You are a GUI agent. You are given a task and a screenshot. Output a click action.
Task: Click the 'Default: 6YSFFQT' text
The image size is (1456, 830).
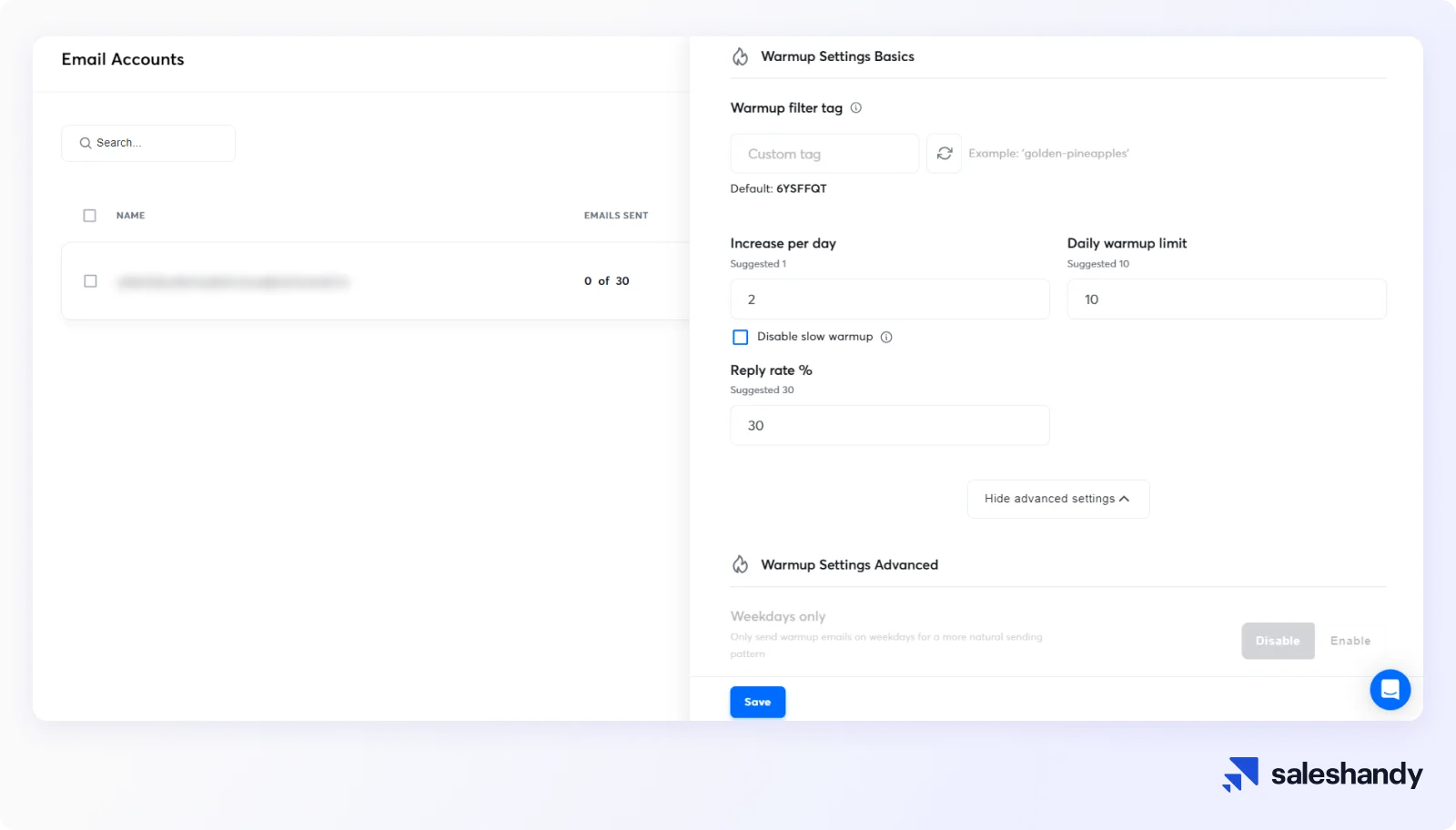[x=778, y=188]
